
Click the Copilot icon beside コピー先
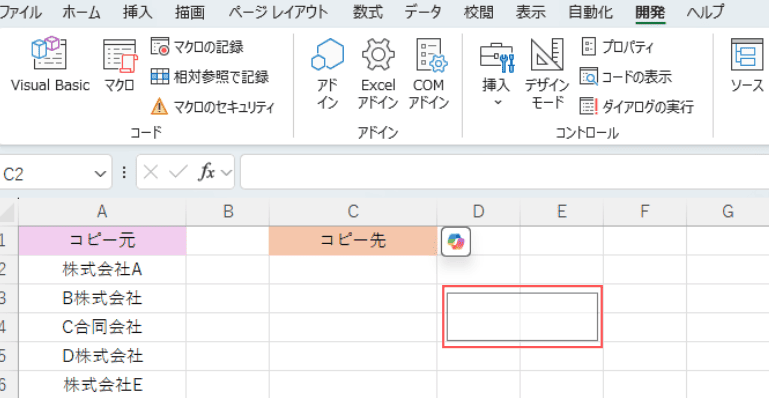point(456,241)
